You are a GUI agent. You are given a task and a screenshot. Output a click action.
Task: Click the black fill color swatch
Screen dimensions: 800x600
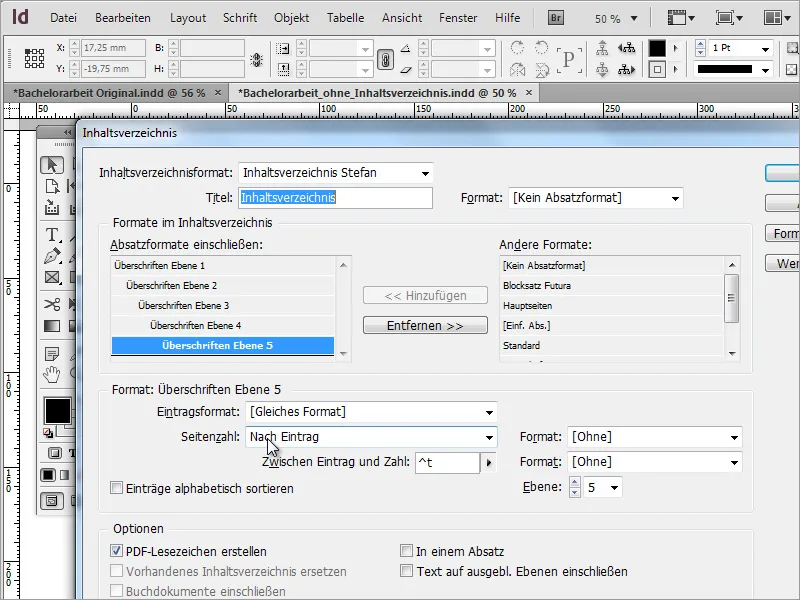(x=57, y=410)
